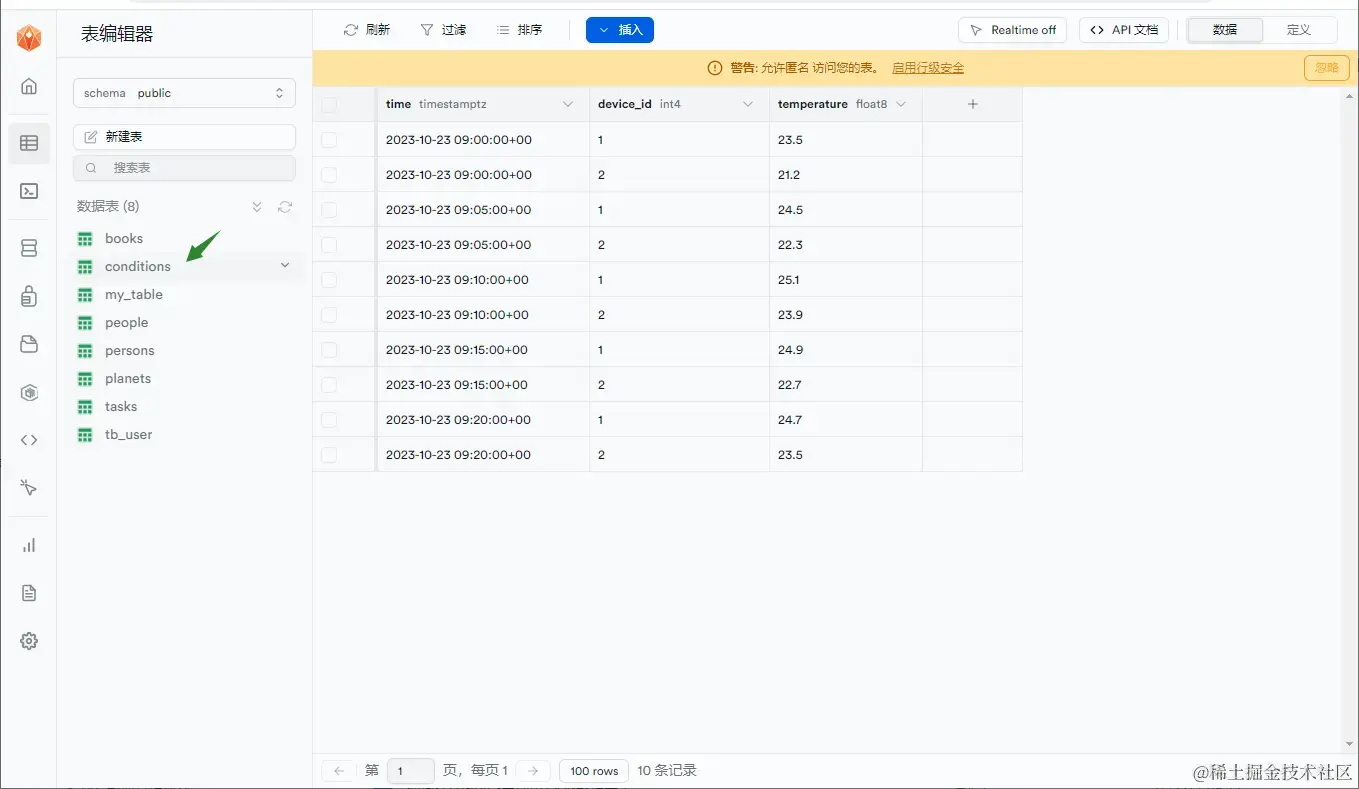The width and height of the screenshot is (1359, 789).
Task: Check row with temperature 22.3
Action: pos(329,245)
